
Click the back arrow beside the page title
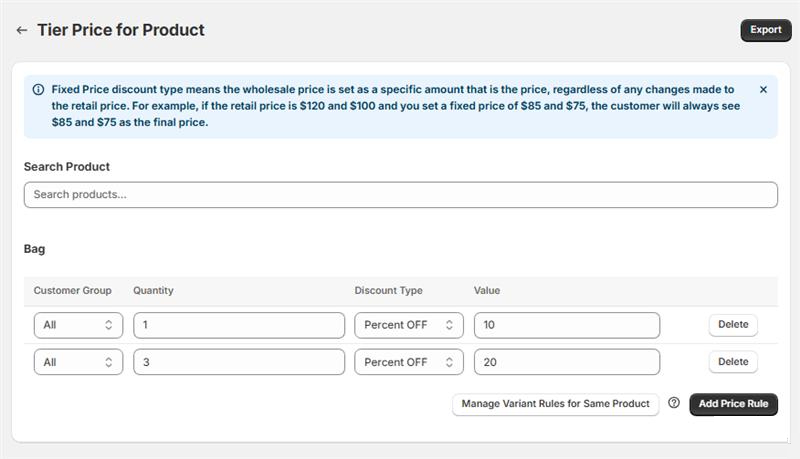pos(22,30)
